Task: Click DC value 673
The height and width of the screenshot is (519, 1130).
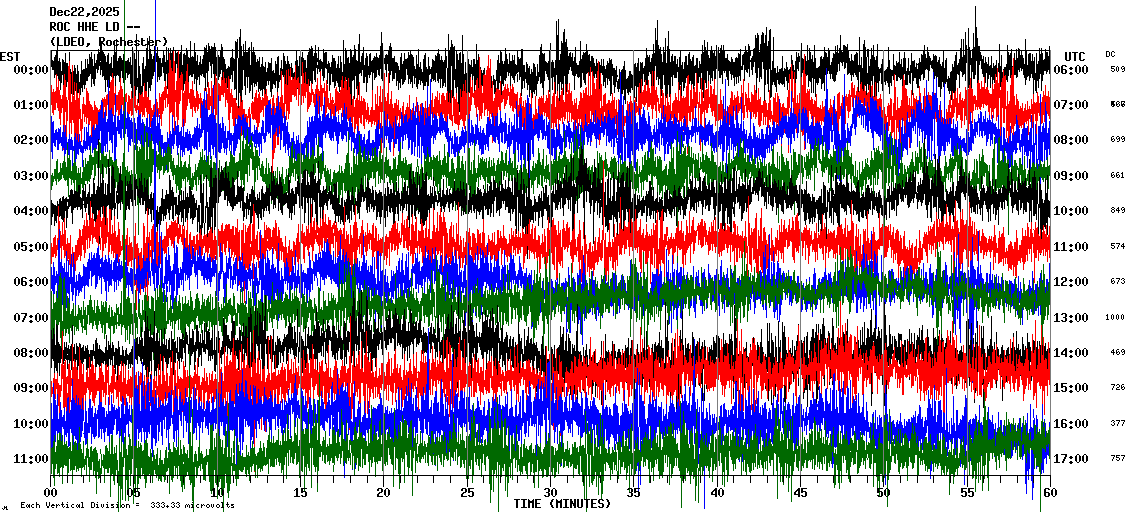Action: pos(1118,281)
